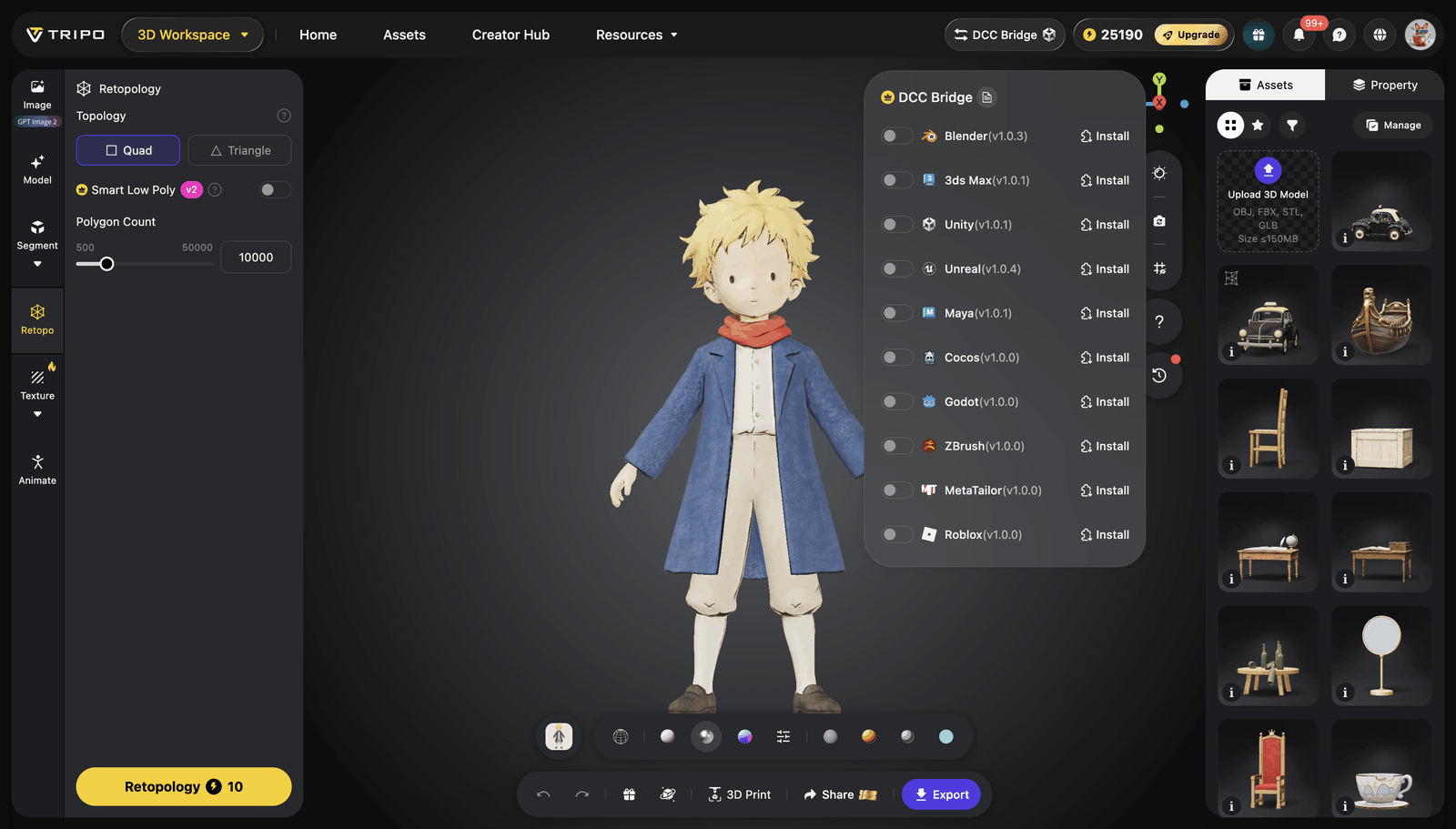The height and width of the screenshot is (829, 1456).
Task: Select the teal material sphere
Action: click(x=946, y=737)
